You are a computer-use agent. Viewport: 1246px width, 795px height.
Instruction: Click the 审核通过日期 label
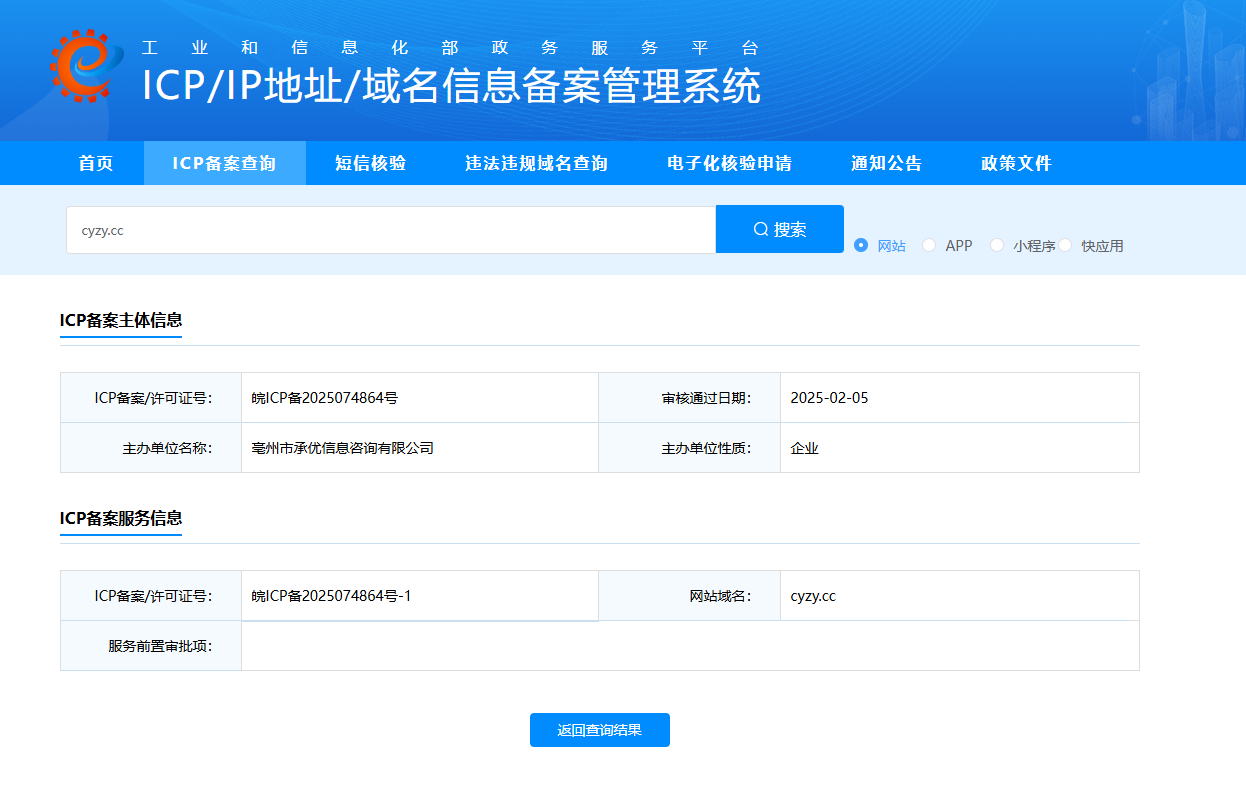[x=706, y=398]
